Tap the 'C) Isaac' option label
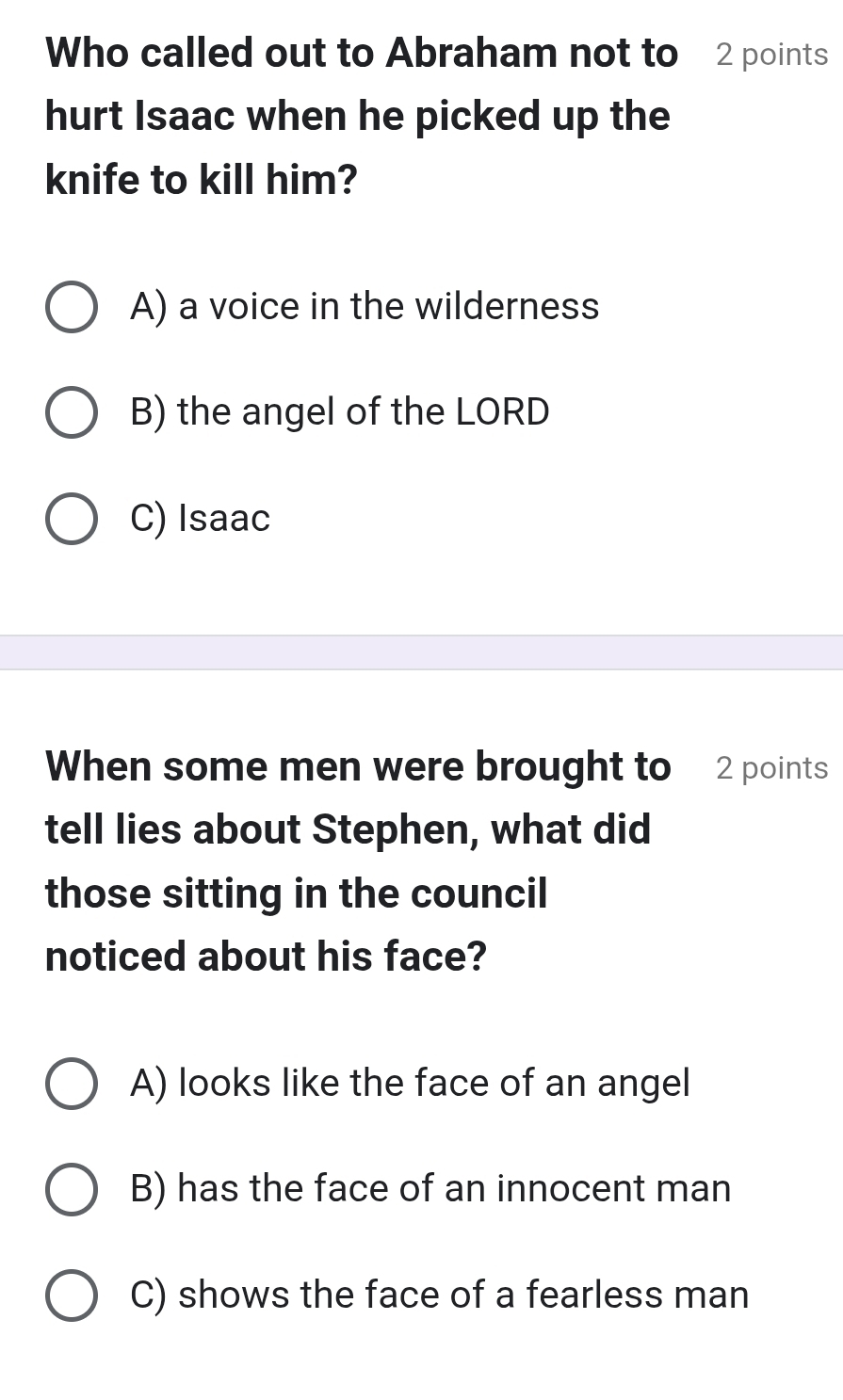This screenshot has height=1400, width=843. point(201,519)
